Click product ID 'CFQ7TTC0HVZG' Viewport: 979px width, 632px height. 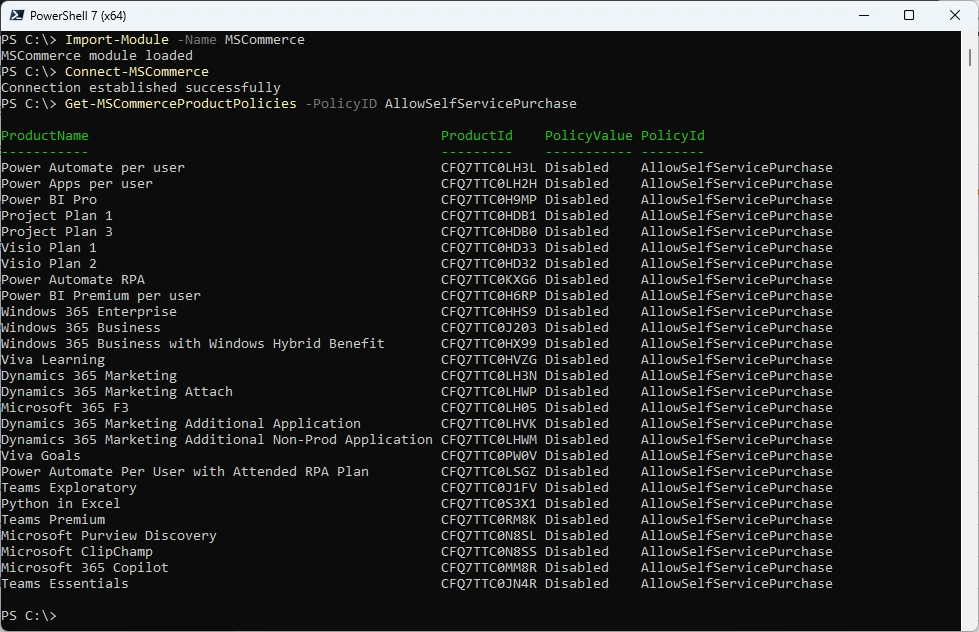click(489, 360)
